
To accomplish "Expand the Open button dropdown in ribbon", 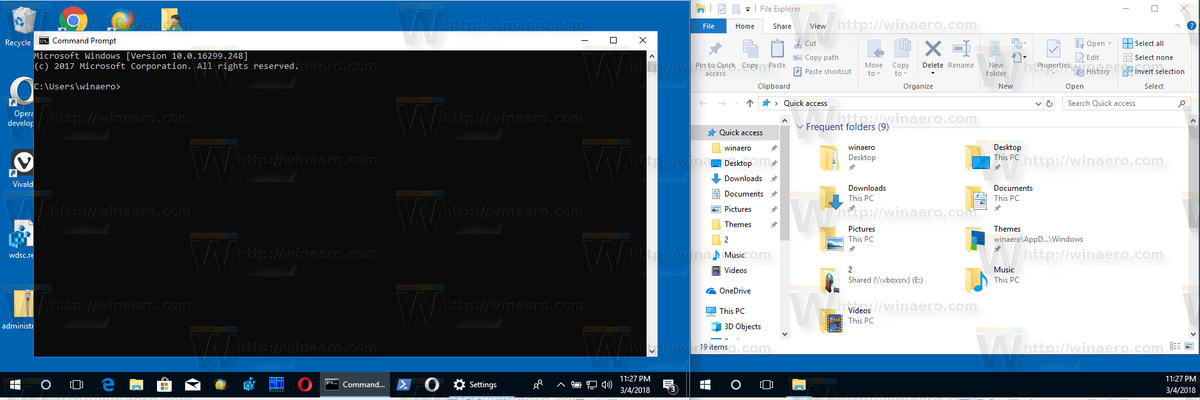I will coord(1109,44).
